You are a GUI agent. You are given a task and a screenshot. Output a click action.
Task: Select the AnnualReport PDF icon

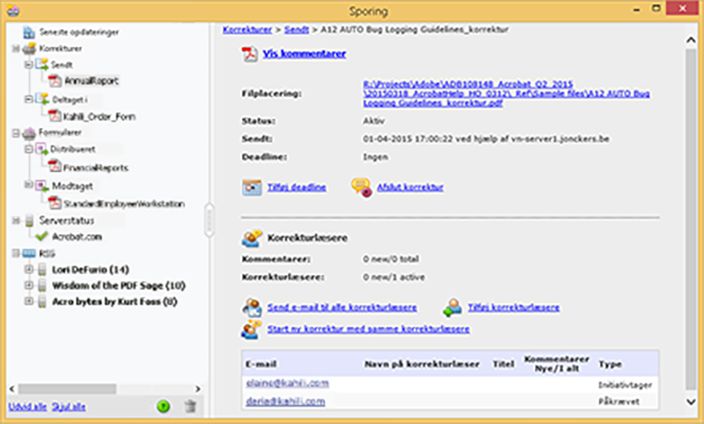pos(55,81)
